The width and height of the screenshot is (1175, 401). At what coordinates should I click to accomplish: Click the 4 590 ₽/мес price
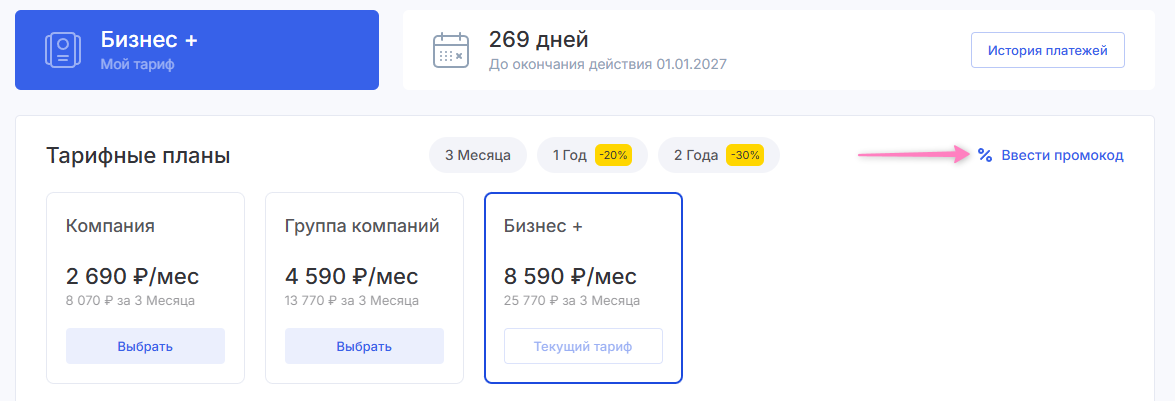pyautogui.click(x=351, y=276)
